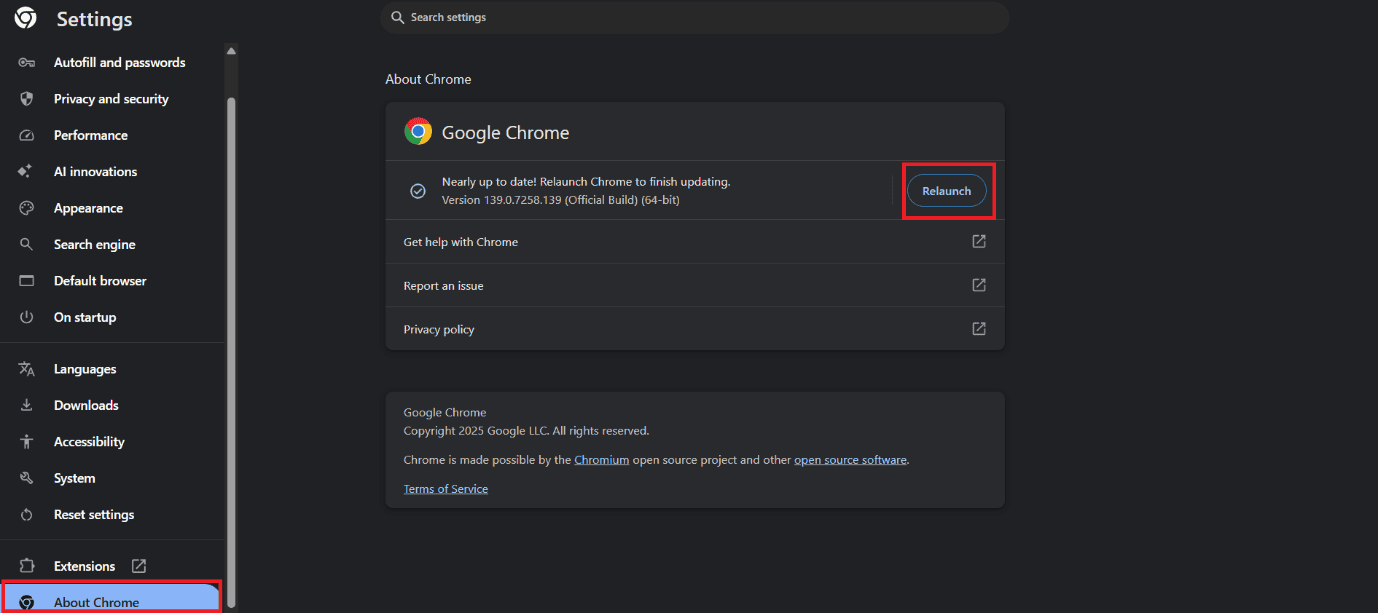
Task: Click the Accessibility person icon
Action: [27, 442]
